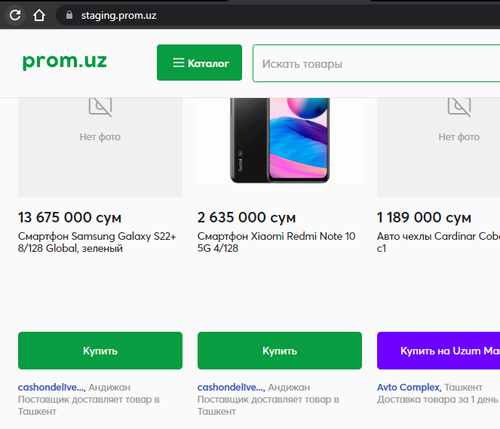Open Смартфон Xiaomi Redmi Note 10 title
500x429 pixels.
click(276, 242)
